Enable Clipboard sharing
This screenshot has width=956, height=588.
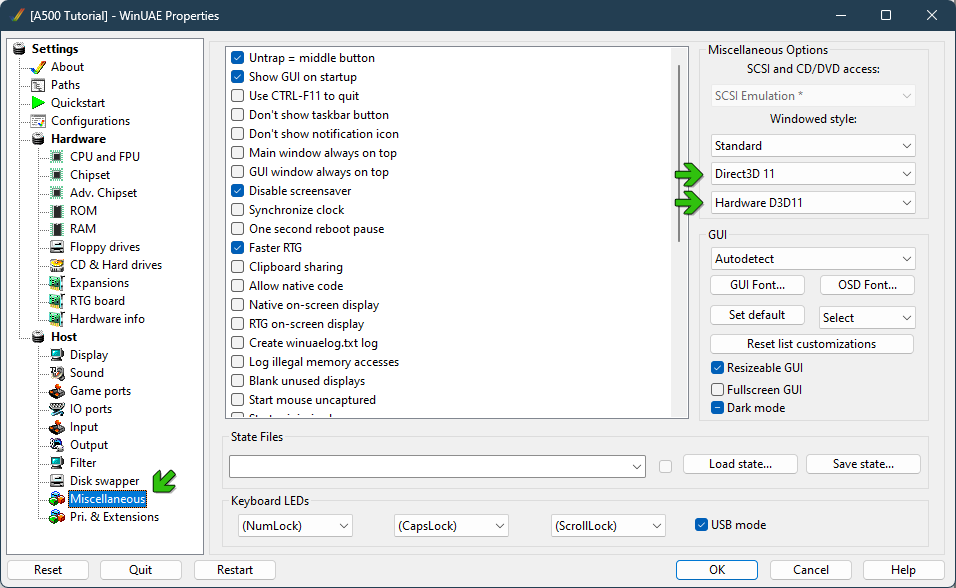click(x=238, y=267)
